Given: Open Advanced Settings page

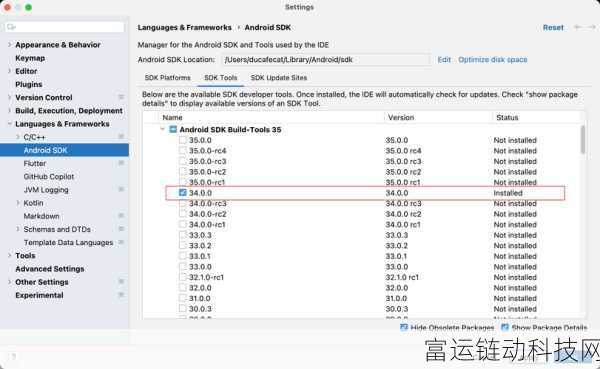Looking at the screenshot, I should point(50,269).
